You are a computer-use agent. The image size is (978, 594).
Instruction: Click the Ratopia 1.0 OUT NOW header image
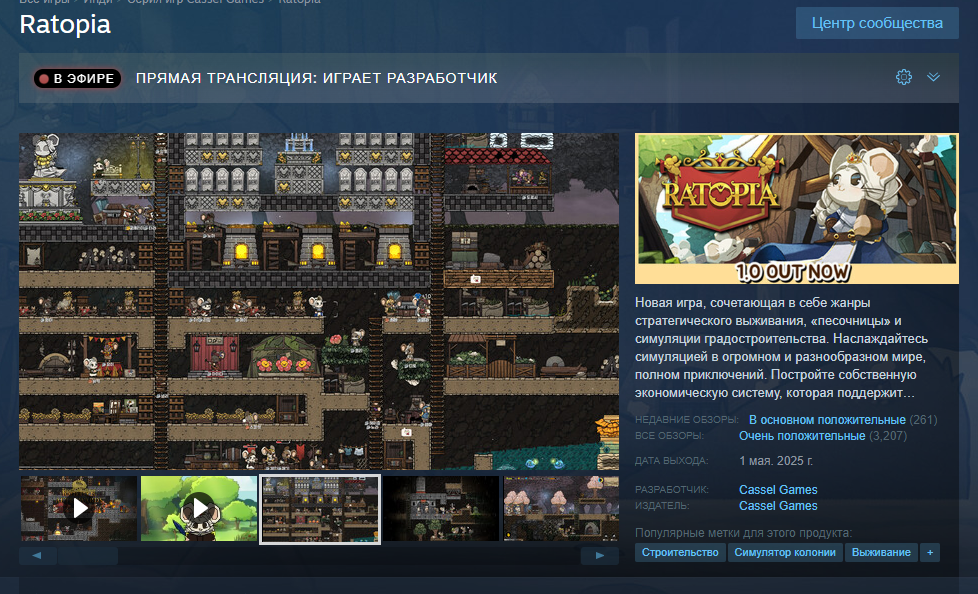tap(796, 209)
